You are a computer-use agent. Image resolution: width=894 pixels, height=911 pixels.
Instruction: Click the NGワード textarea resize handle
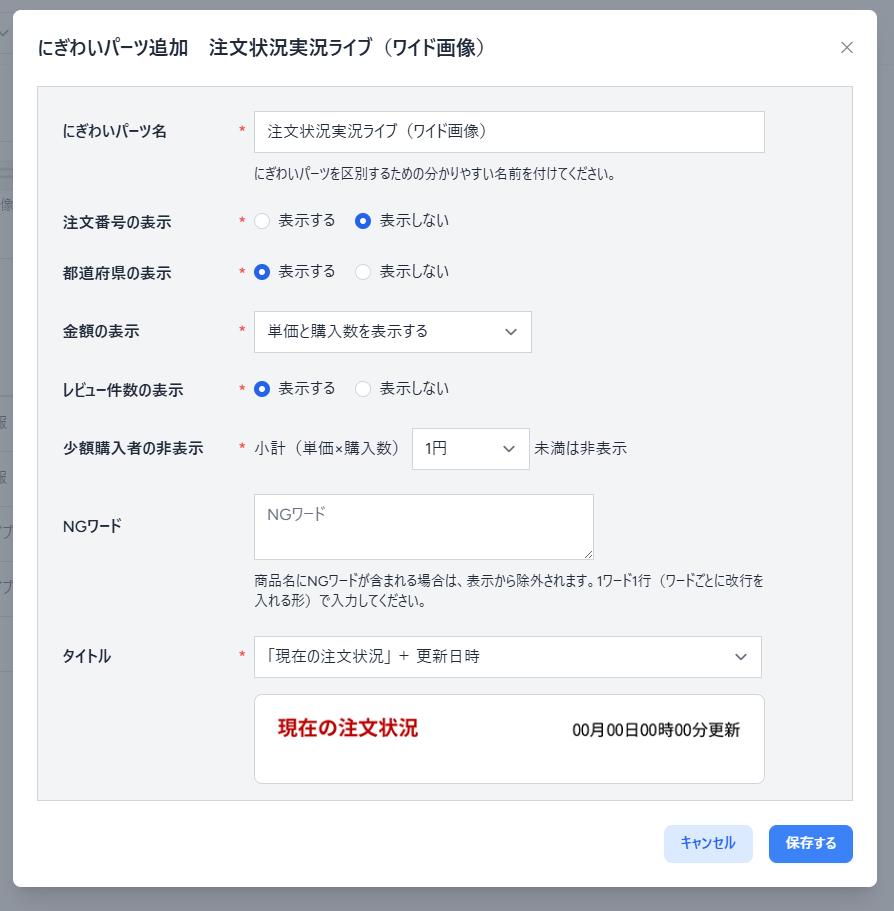[588, 554]
